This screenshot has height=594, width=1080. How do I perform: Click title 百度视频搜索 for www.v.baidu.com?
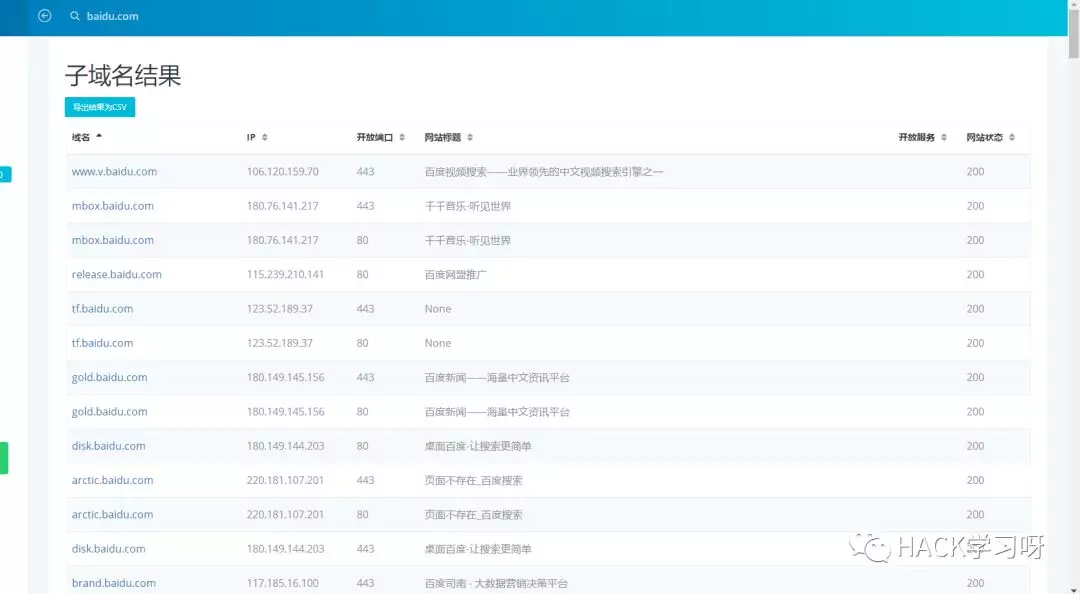543,172
